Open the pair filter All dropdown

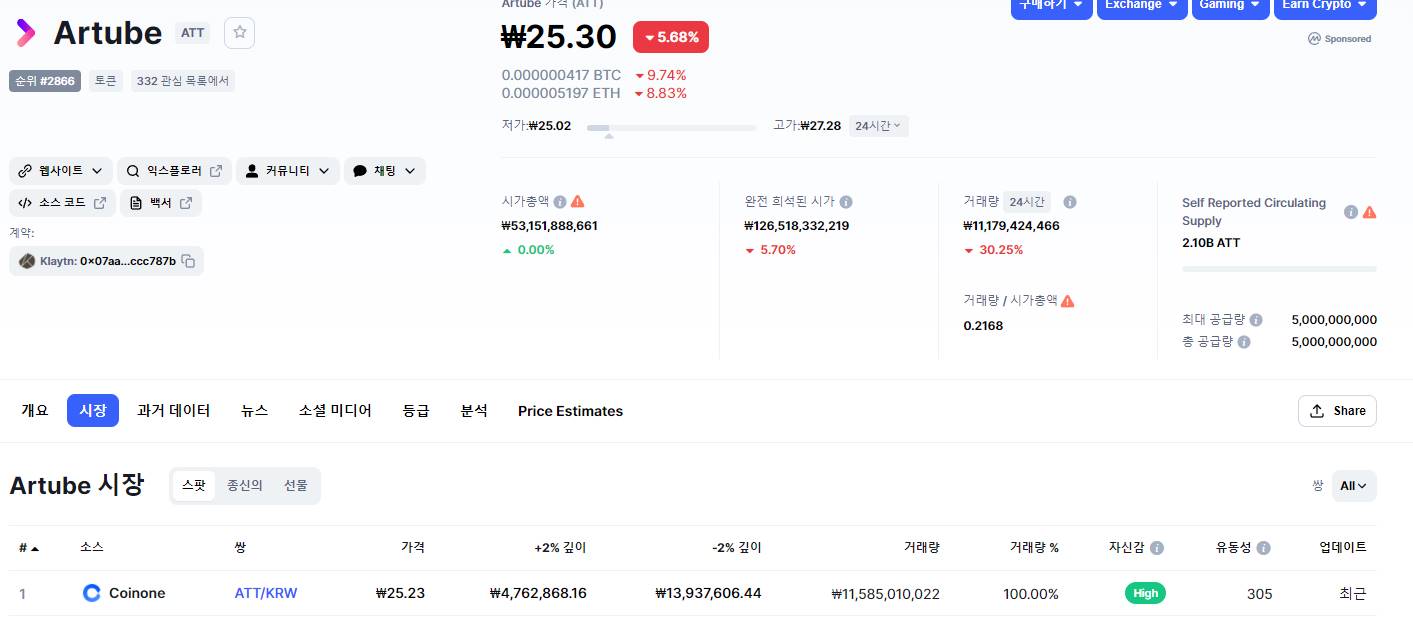1354,486
